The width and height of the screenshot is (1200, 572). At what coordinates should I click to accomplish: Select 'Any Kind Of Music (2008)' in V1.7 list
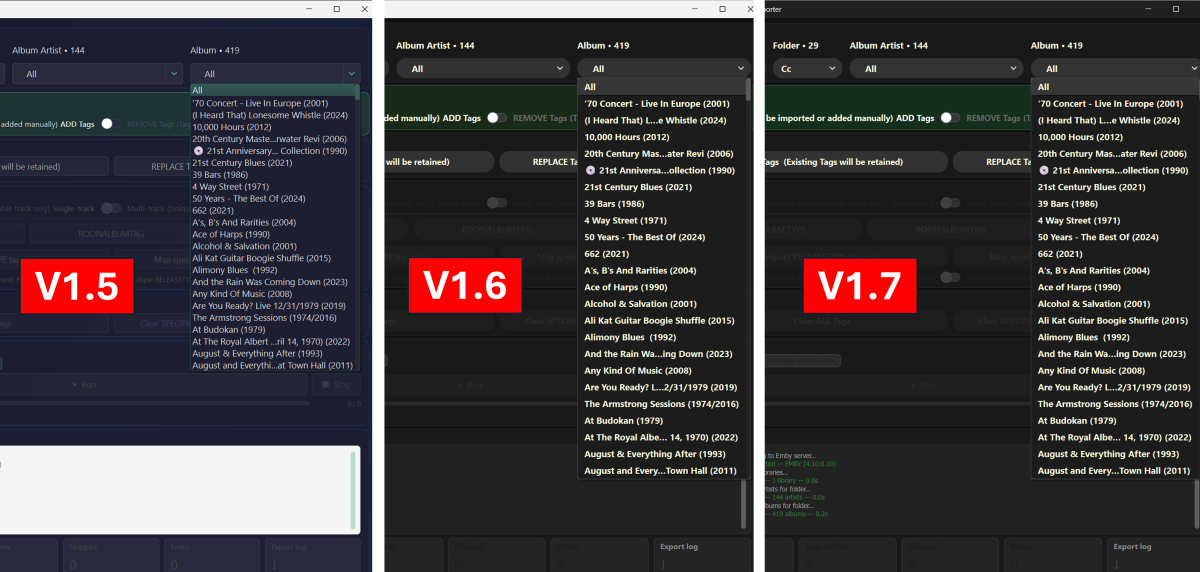[x=1115, y=371]
